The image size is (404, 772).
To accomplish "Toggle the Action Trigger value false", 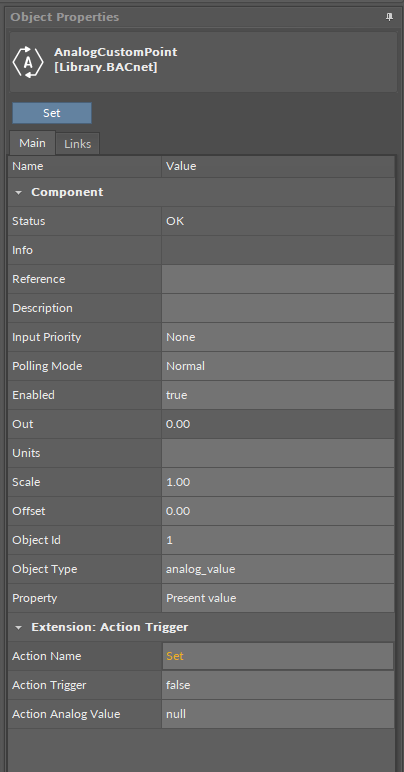I will [278, 685].
